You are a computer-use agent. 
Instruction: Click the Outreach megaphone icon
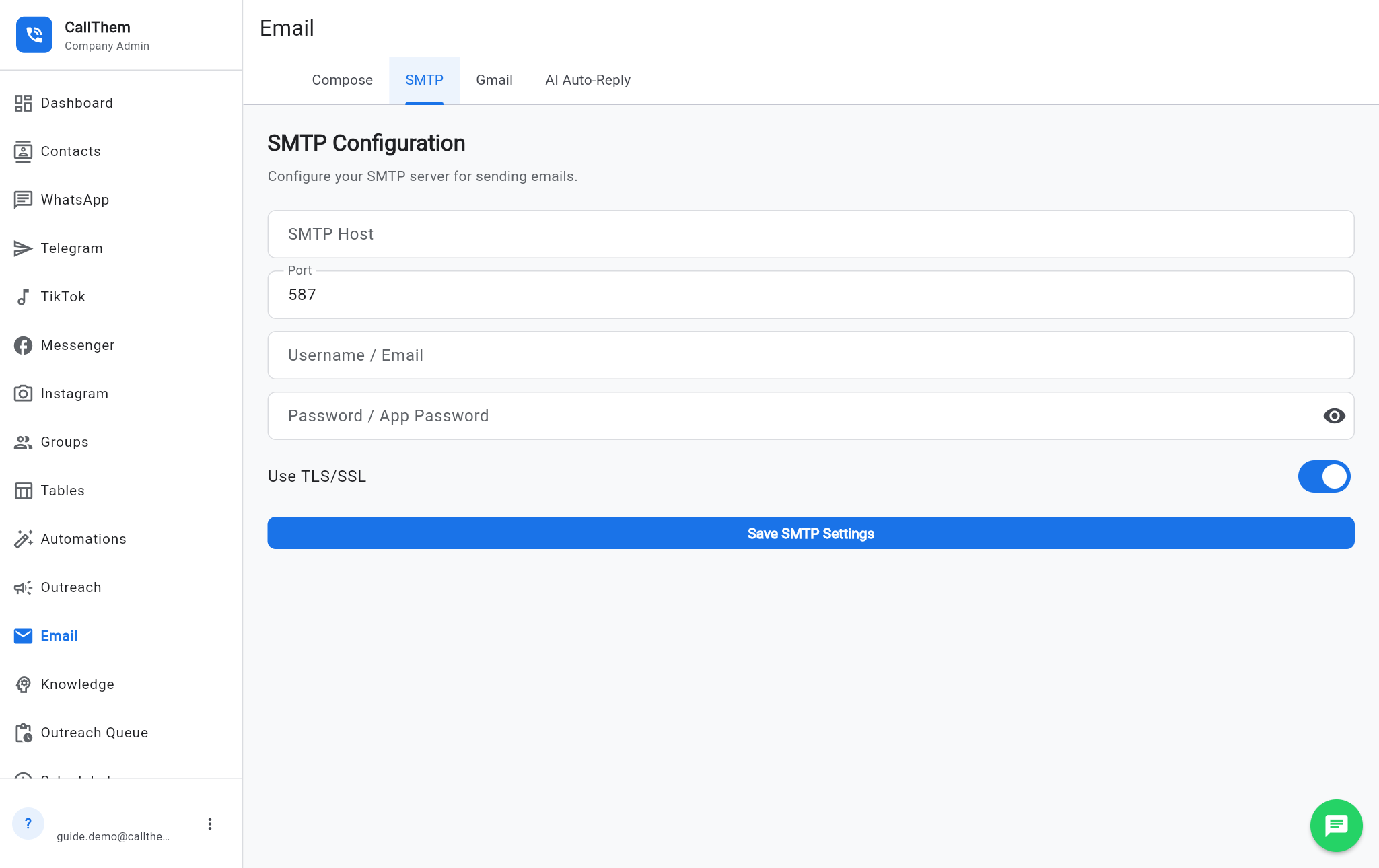coord(23,587)
